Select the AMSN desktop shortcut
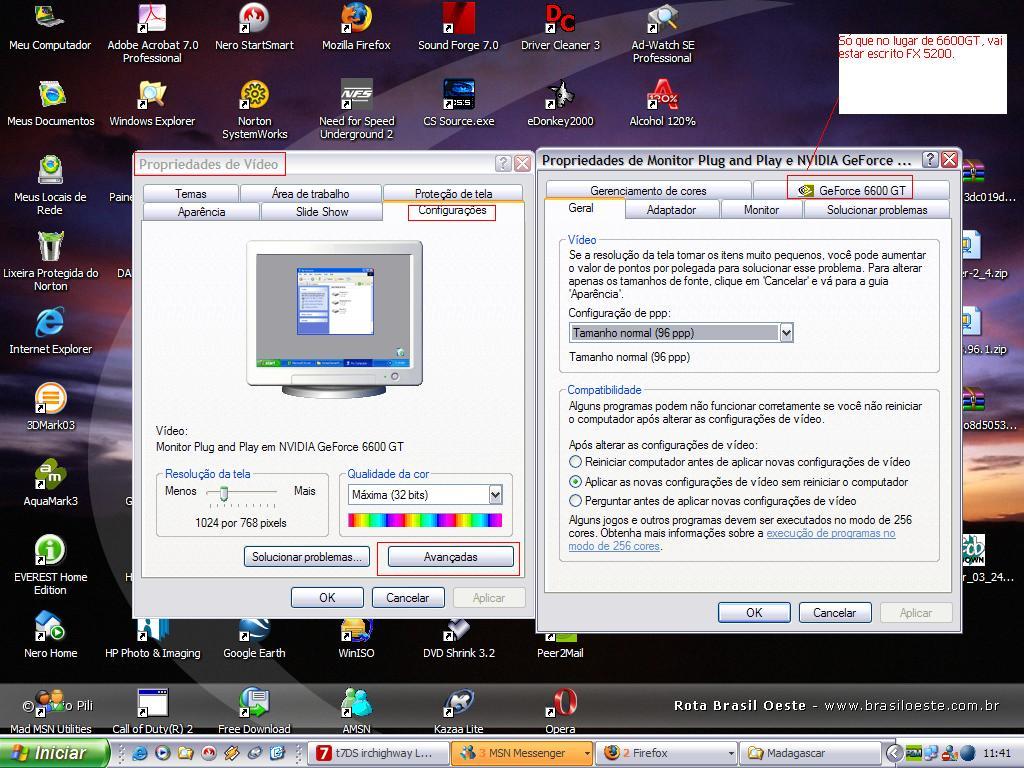This screenshot has width=1024, height=768. (x=356, y=711)
